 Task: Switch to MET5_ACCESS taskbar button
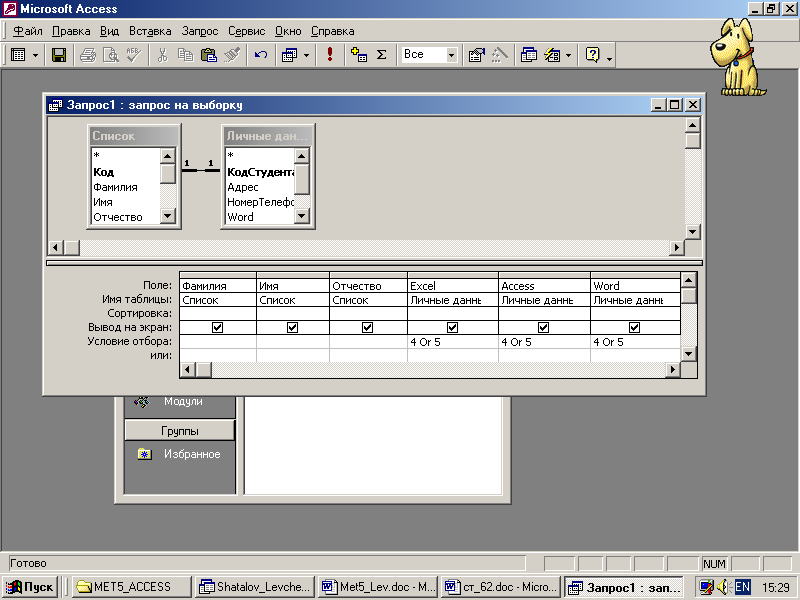click(132, 587)
